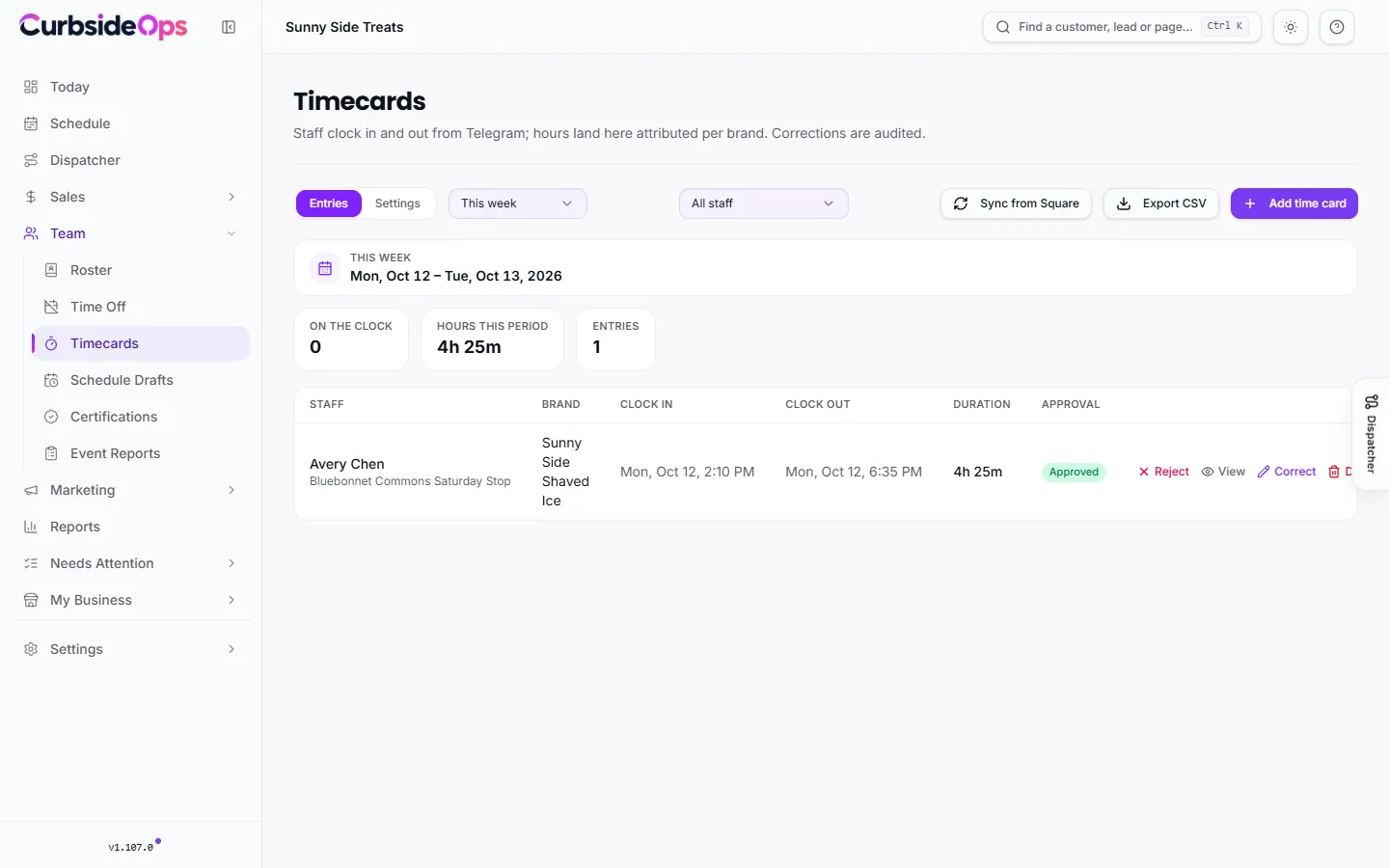1389x868 pixels.
Task: Click the Approved status badge
Action: pos(1074,472)
